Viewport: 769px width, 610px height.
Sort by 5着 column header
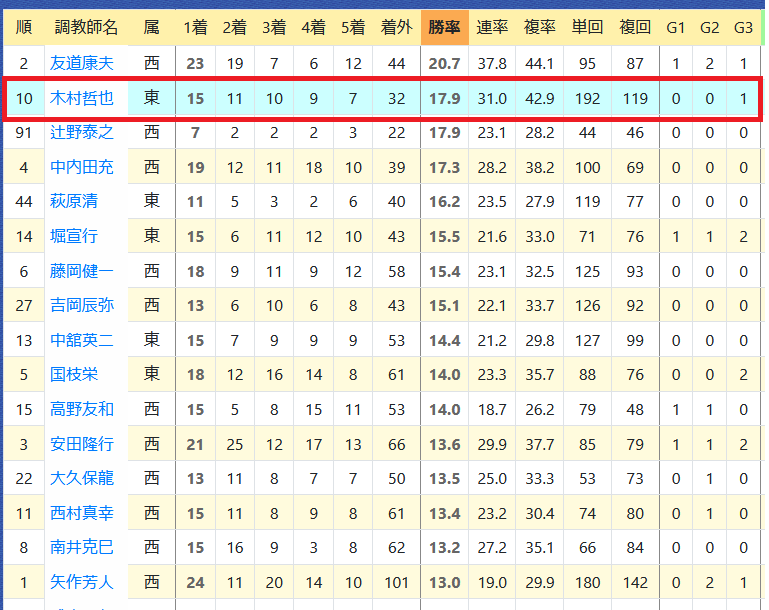[x=353, y=27]
